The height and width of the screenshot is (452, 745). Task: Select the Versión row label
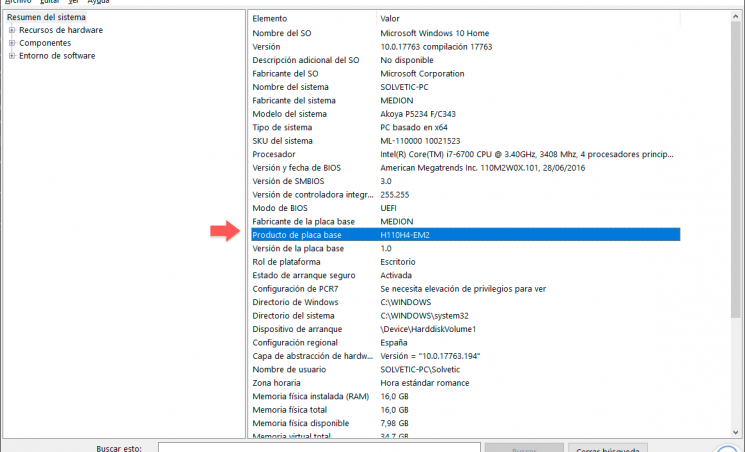(266, 47)
